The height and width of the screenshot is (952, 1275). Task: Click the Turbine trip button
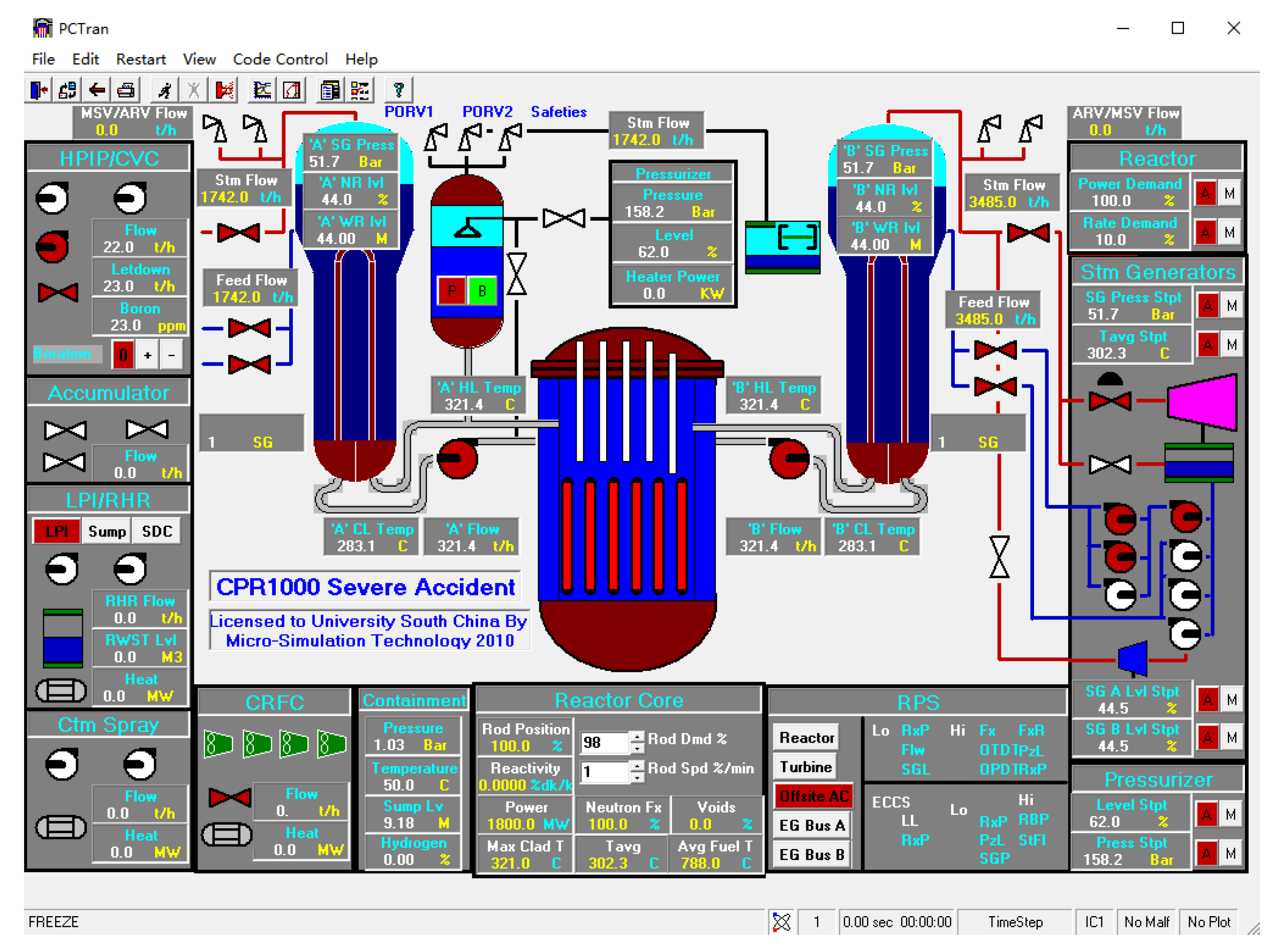(805, 766)
